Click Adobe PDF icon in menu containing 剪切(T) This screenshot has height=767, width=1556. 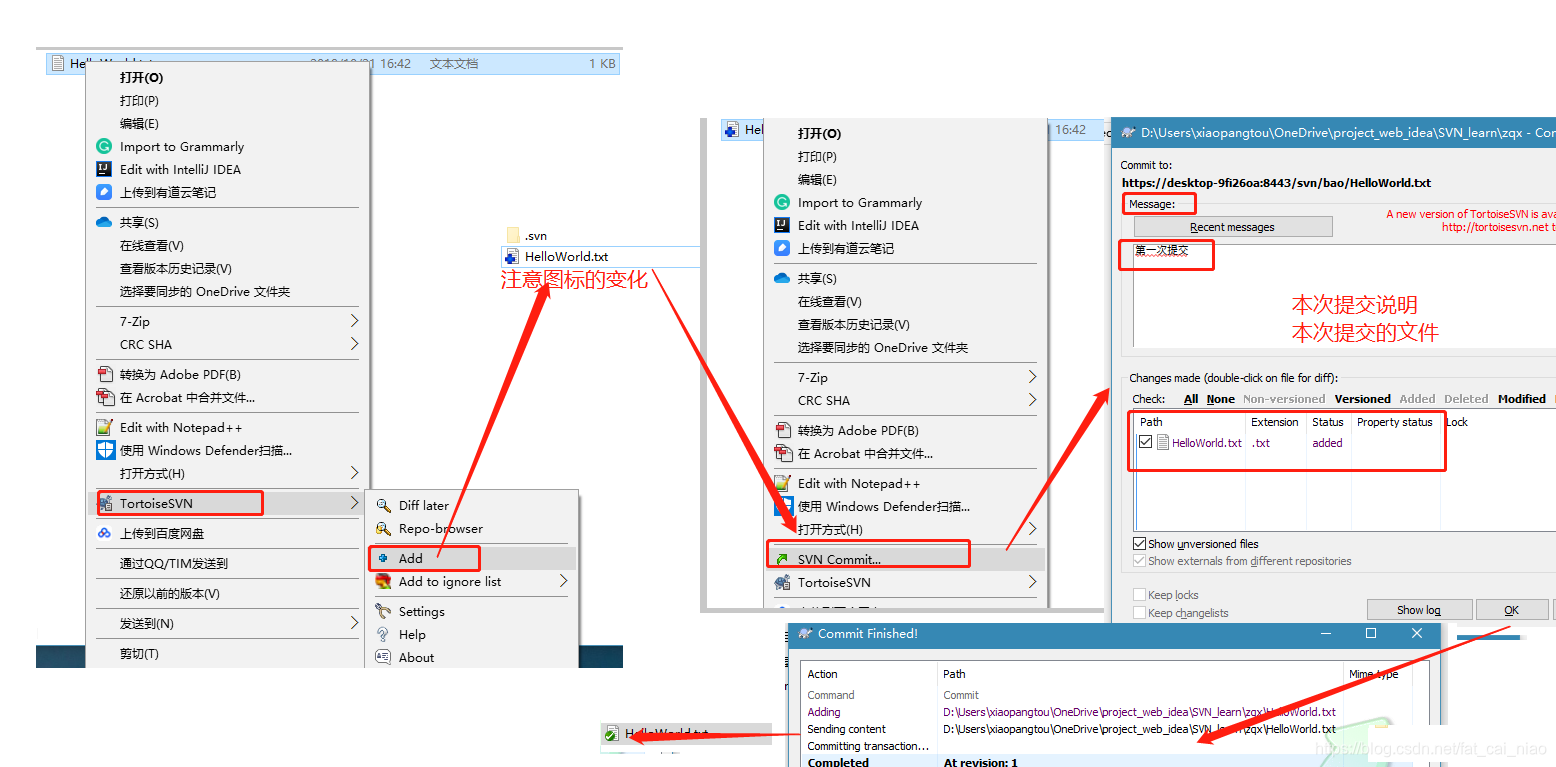[x=104, y=374]
